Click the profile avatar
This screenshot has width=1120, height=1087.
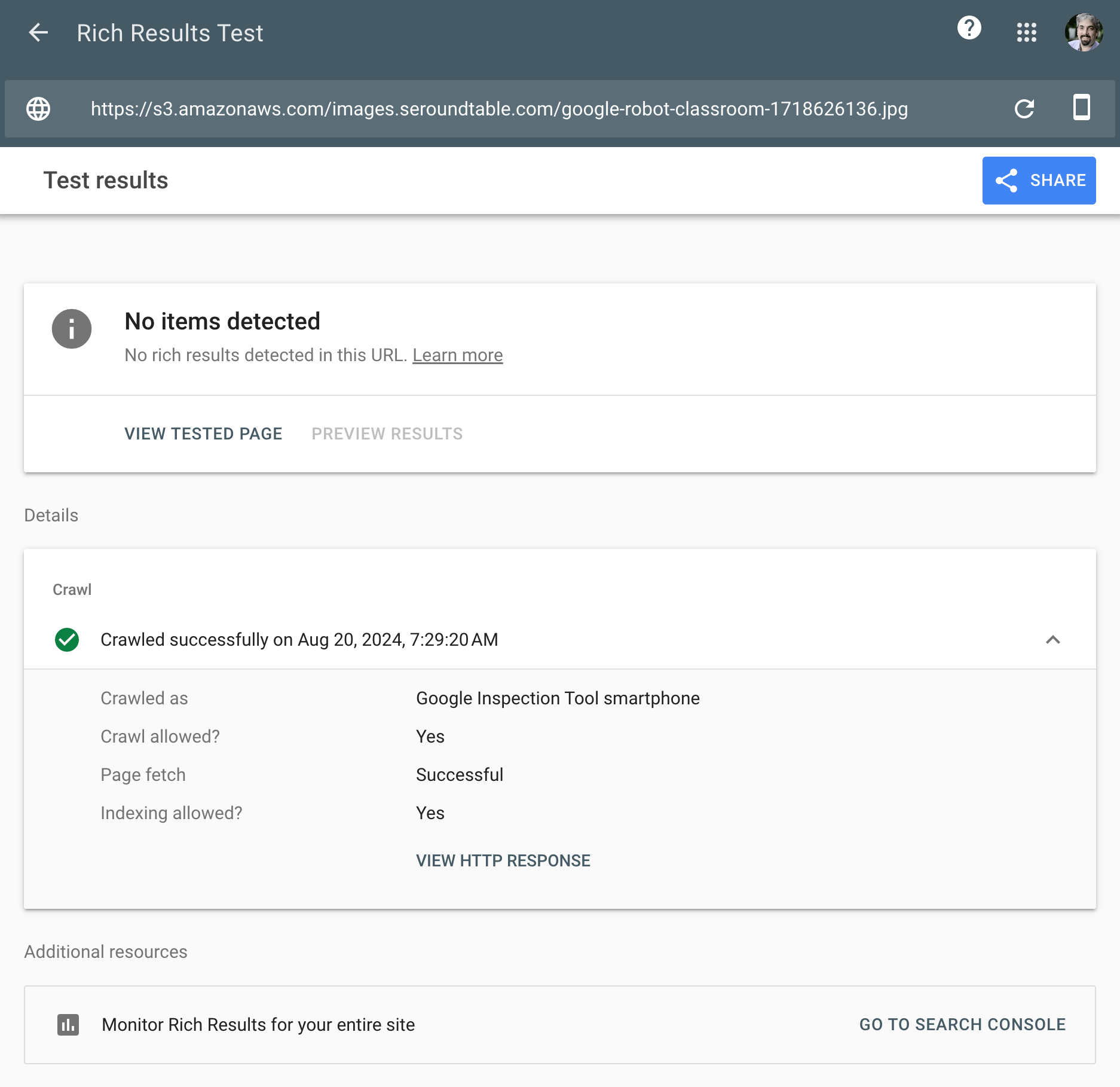click(x=1083, y=33)
